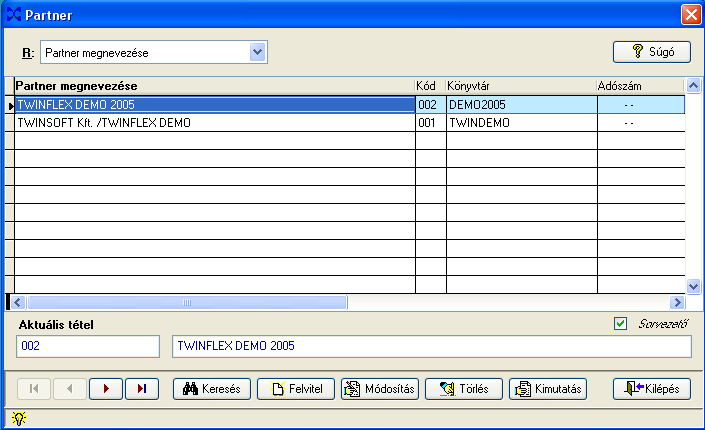
Task: Exit with the Kilépés button
Action: pos(652,389)
